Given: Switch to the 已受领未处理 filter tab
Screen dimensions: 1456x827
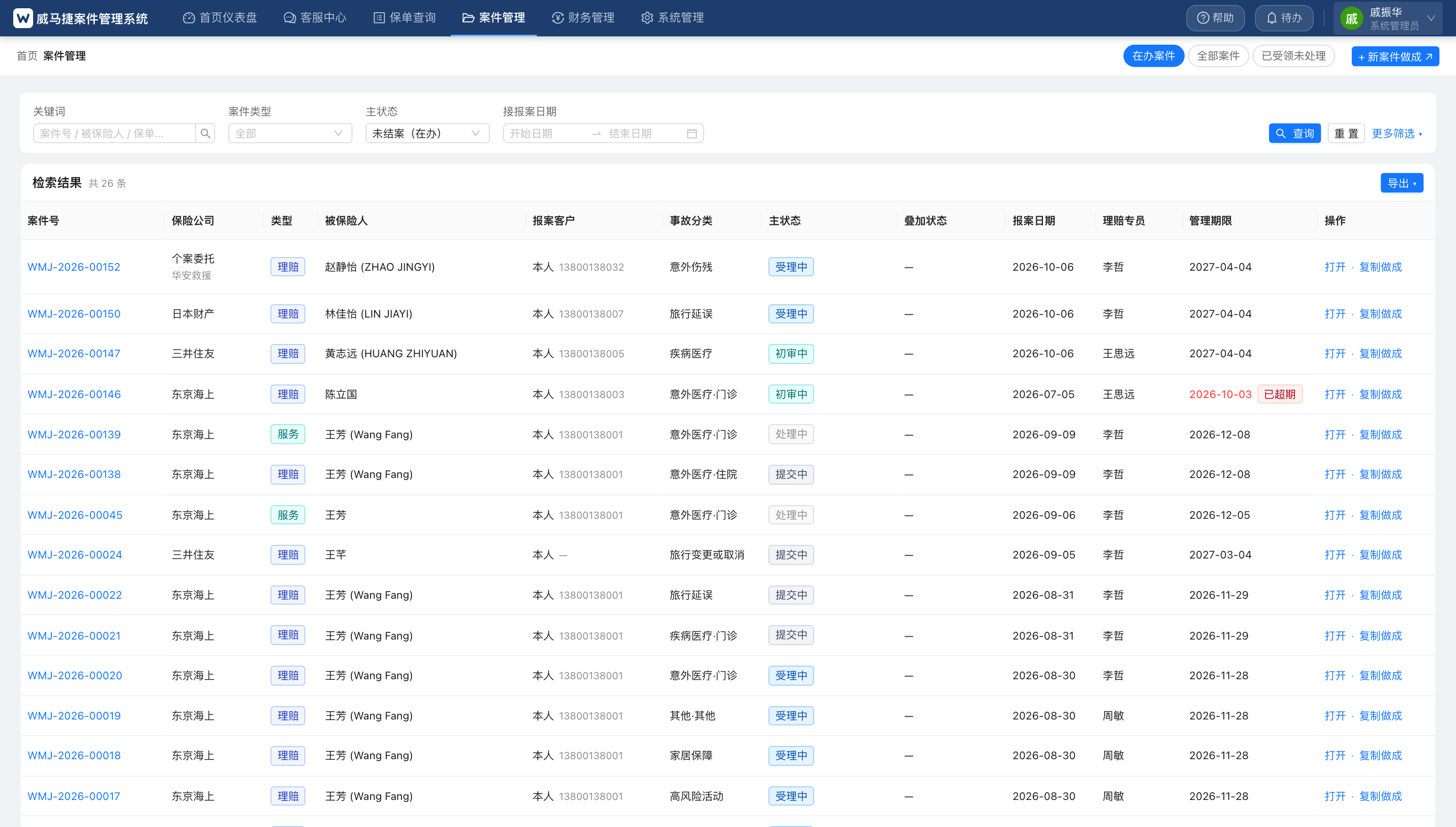Looking at the screenshot, I should 1293,56.
